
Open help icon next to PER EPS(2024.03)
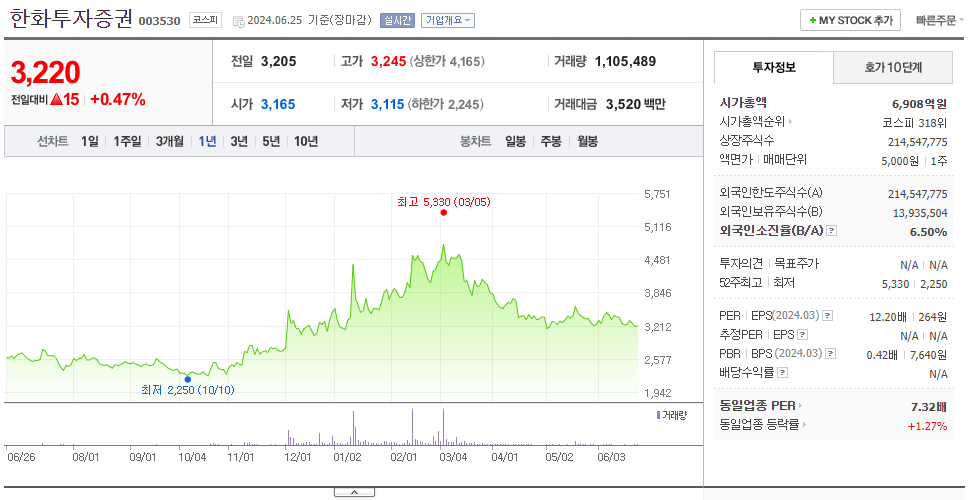coord(828,316)
